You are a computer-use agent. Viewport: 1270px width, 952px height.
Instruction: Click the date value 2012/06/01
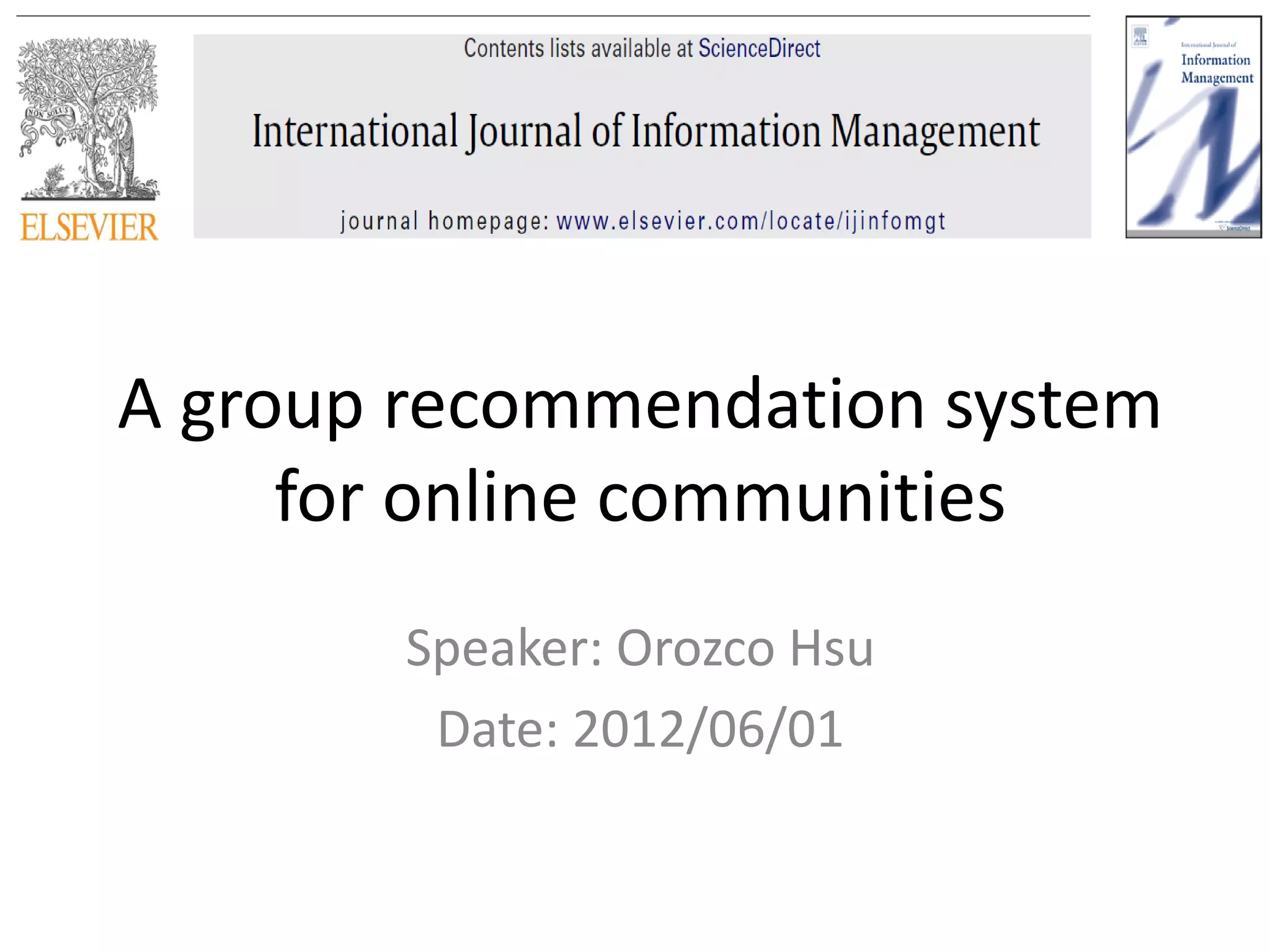707,729
